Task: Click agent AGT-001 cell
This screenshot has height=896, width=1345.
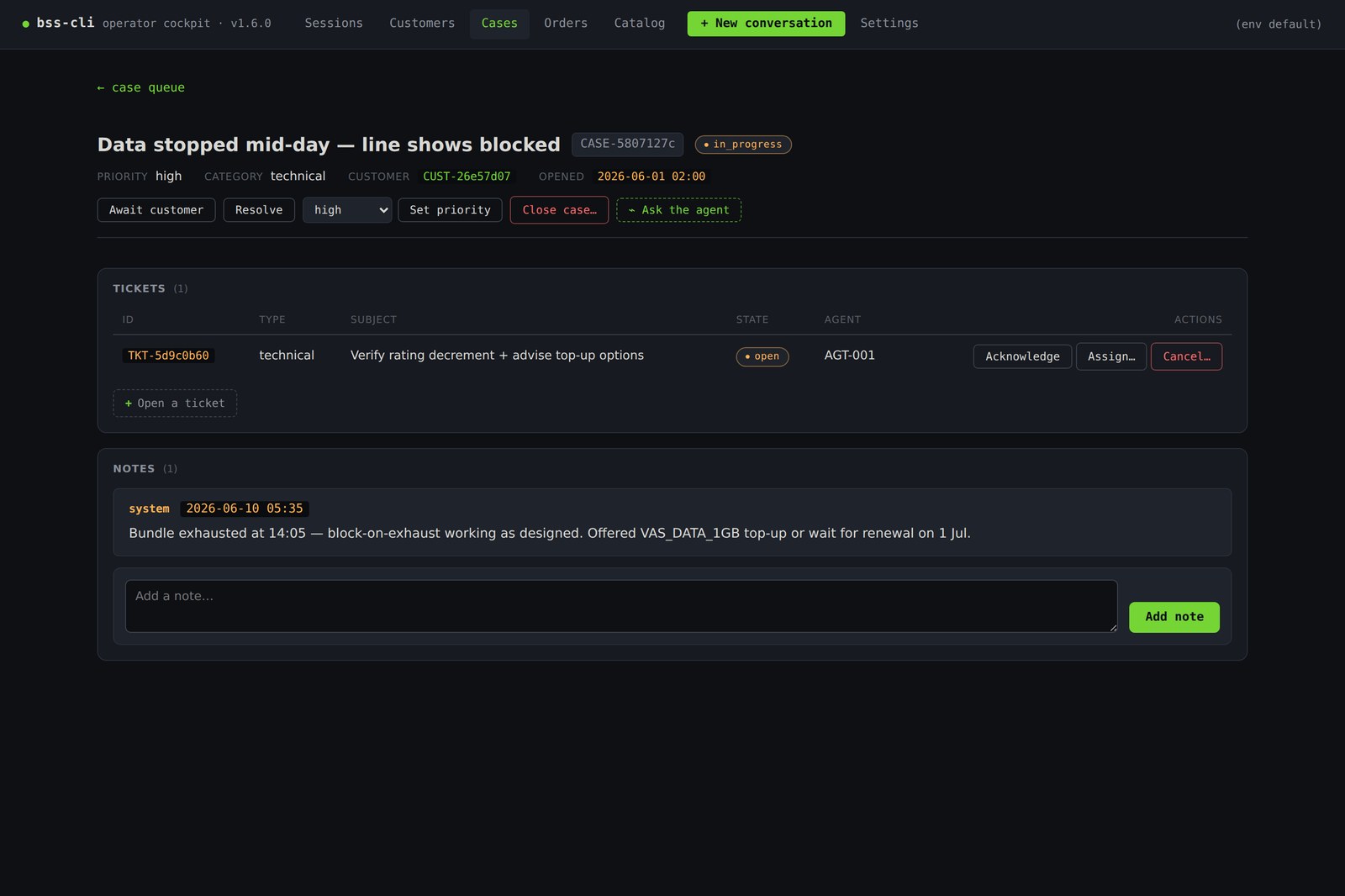Action: point(849,356)
